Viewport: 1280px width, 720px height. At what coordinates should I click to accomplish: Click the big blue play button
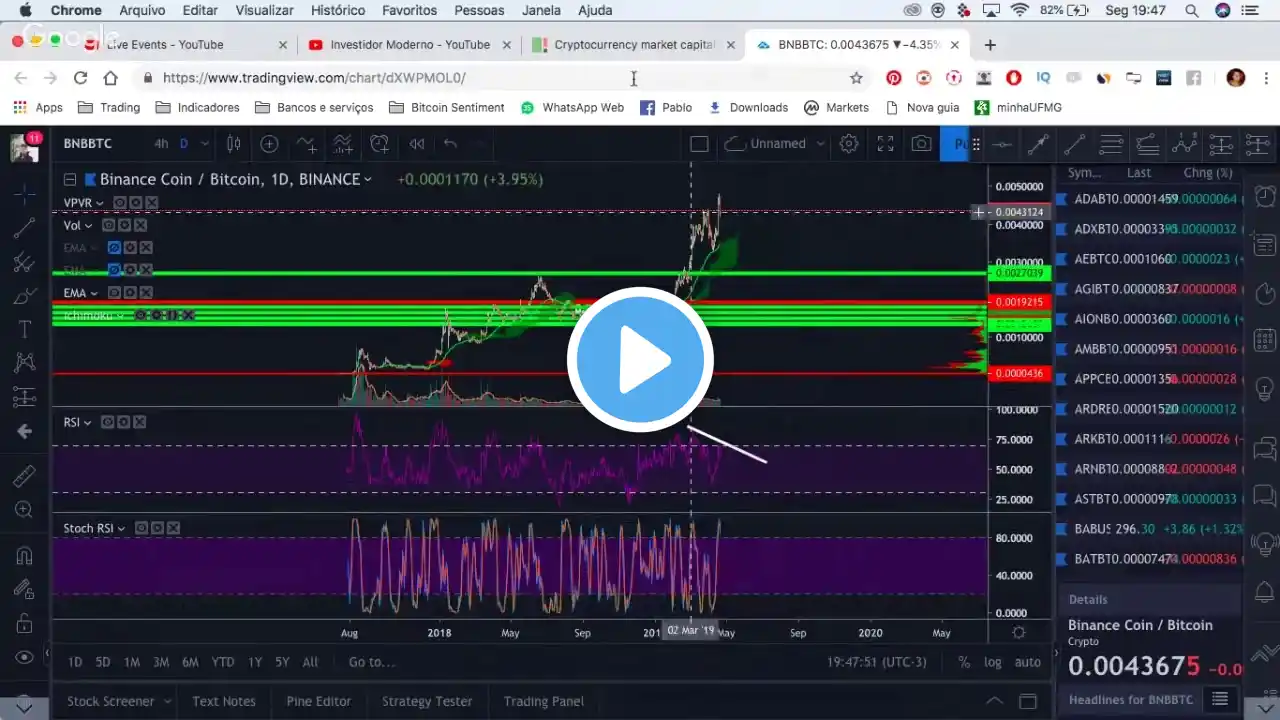pyautogui.click(x=640, y=360)
